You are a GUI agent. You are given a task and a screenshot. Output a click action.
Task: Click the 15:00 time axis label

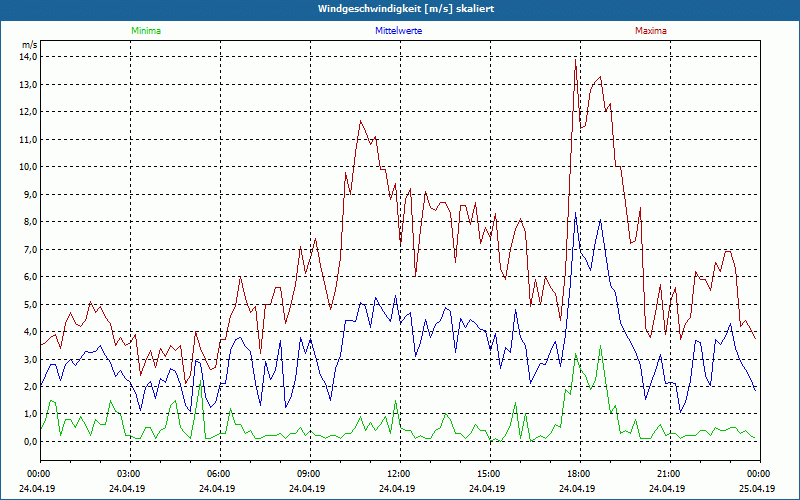pyautogui.click(x=490, y=474)
